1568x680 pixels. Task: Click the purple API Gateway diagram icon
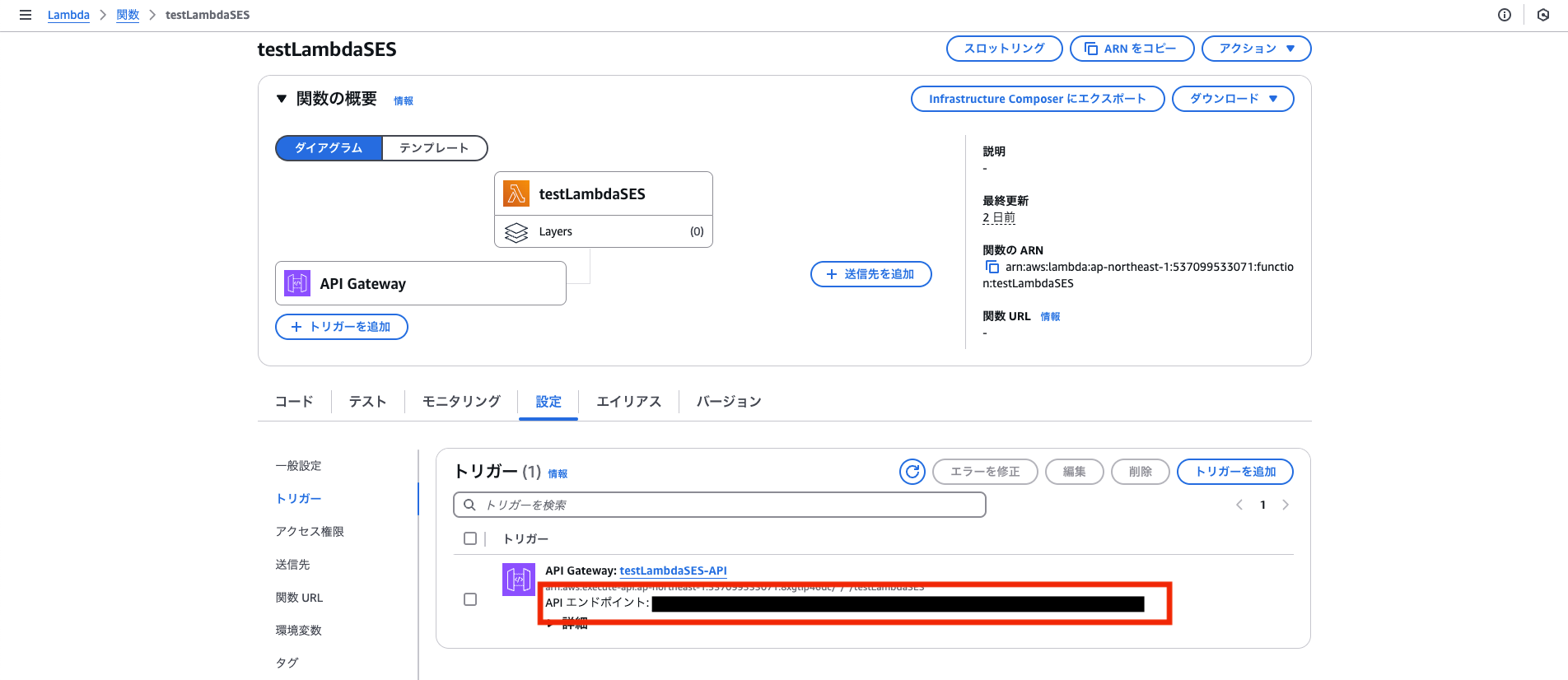point(297,283)
